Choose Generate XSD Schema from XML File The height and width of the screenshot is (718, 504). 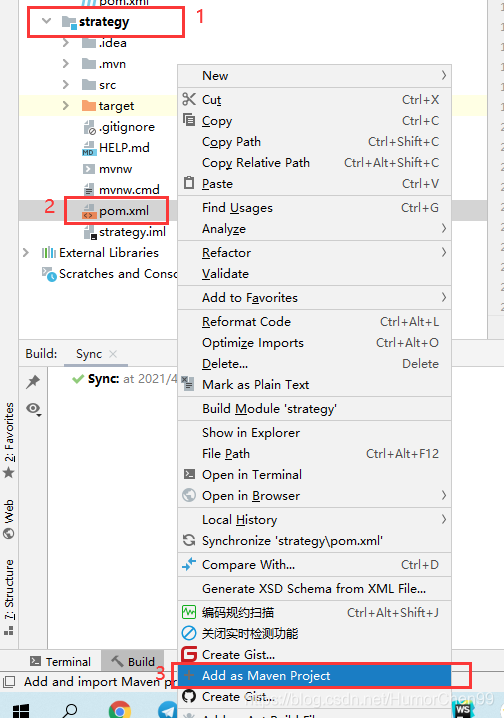click(x=314, y=588)
